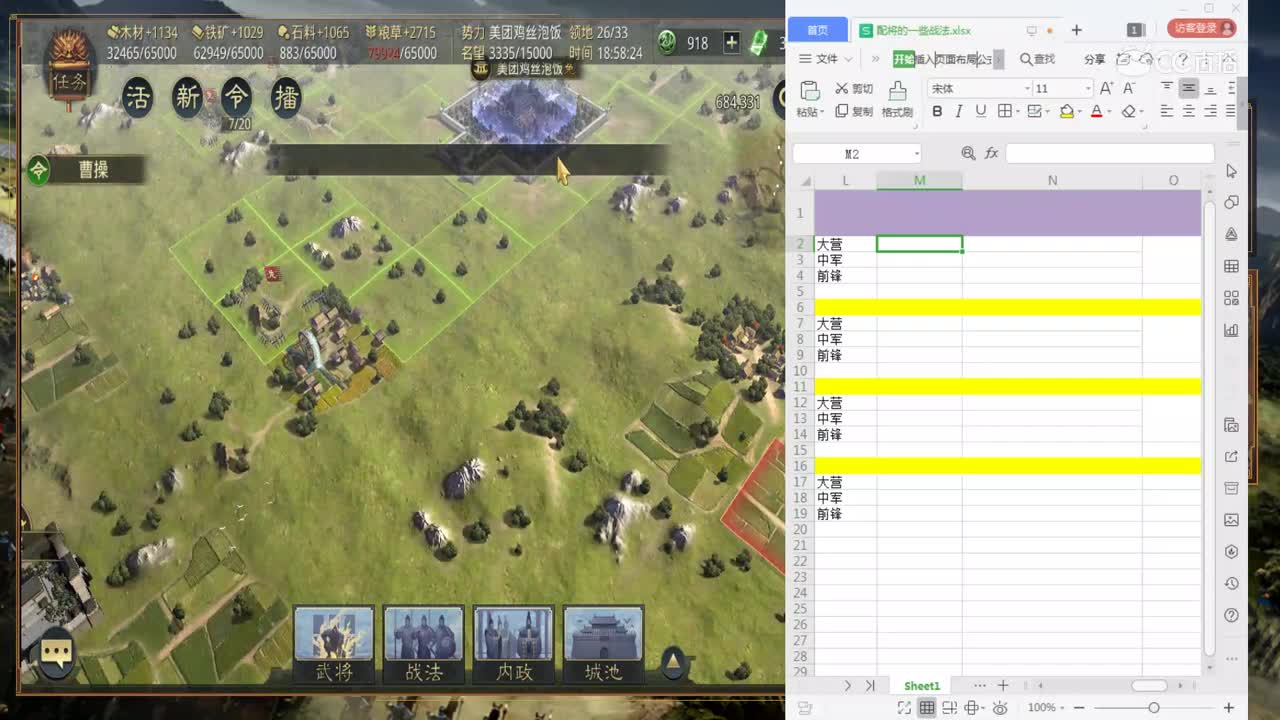Click the eraser clear format icon
1280x720 pixels.
[1129, 112]
